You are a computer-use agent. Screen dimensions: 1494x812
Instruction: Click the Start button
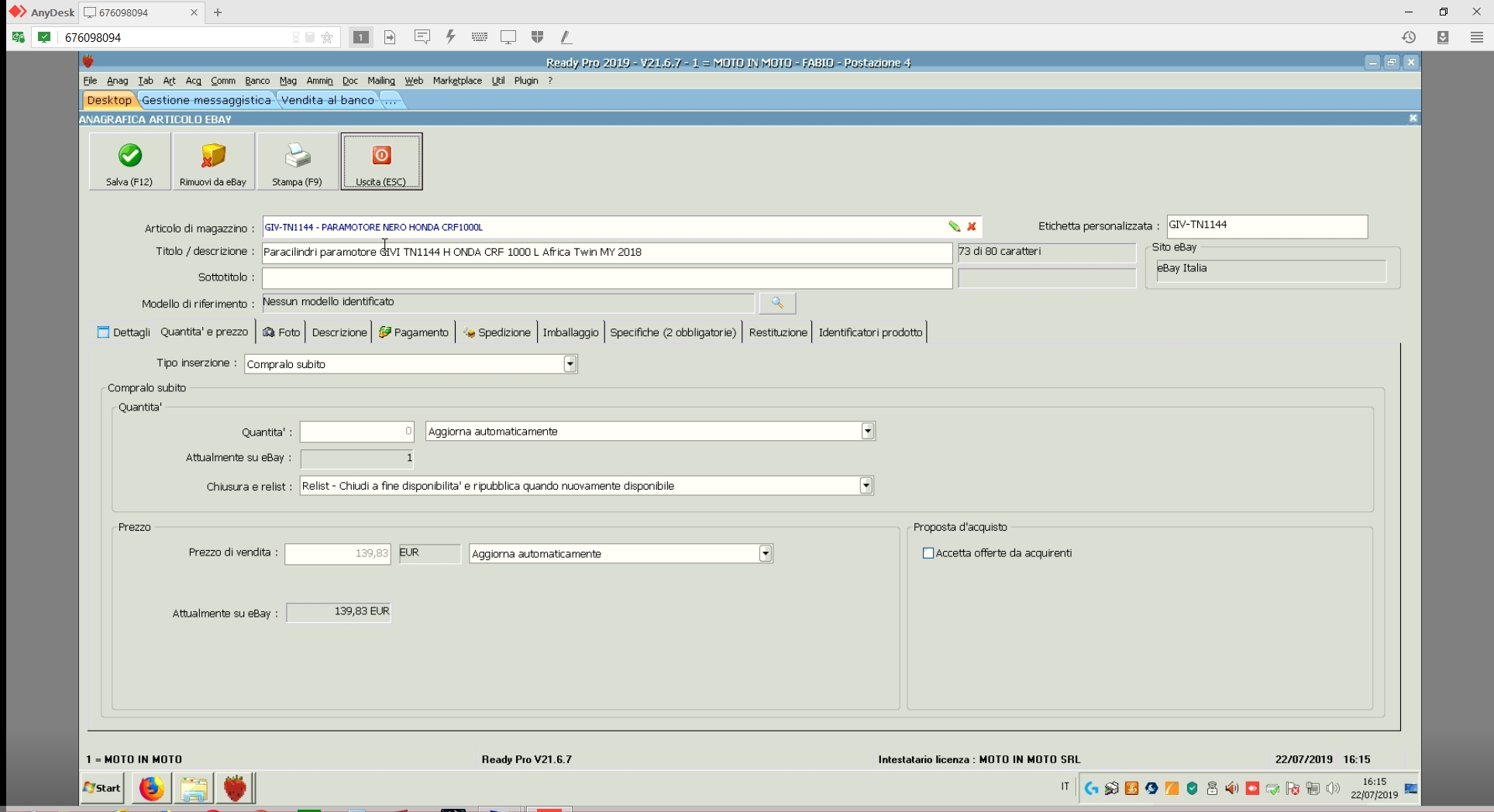(x=102, y=788)
